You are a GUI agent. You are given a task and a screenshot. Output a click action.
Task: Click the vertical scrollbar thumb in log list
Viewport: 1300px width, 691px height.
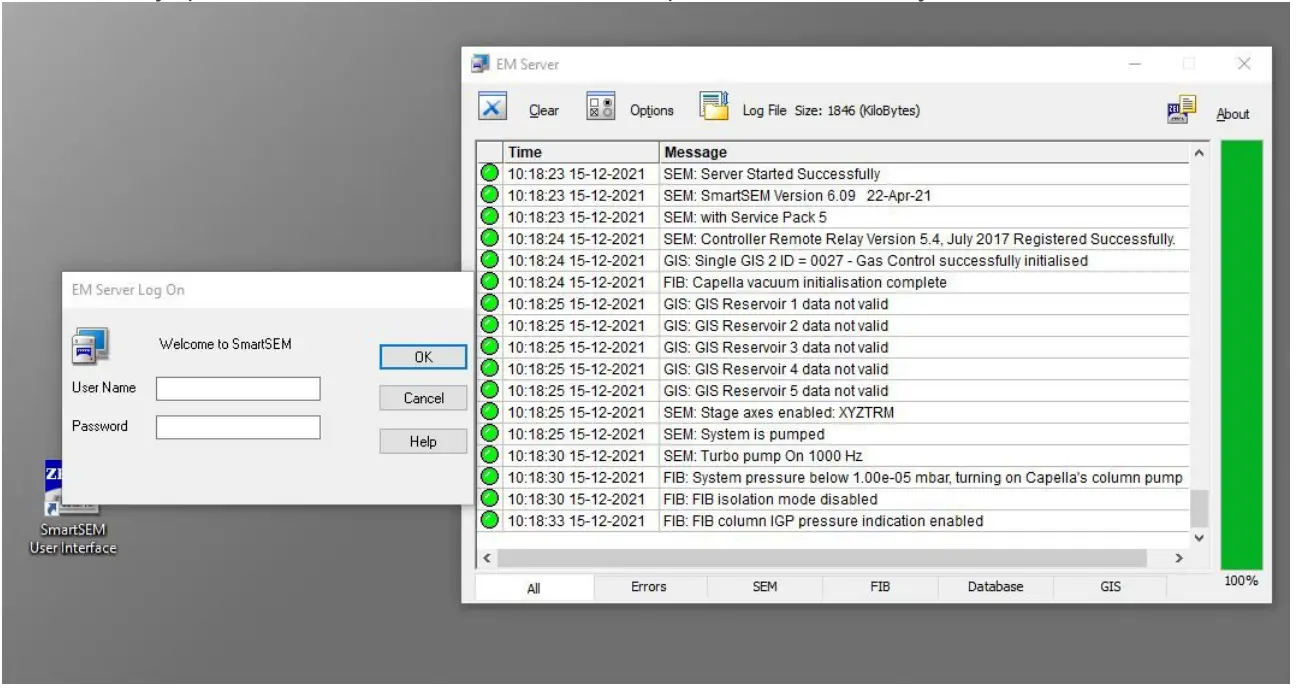point(1199,508)
